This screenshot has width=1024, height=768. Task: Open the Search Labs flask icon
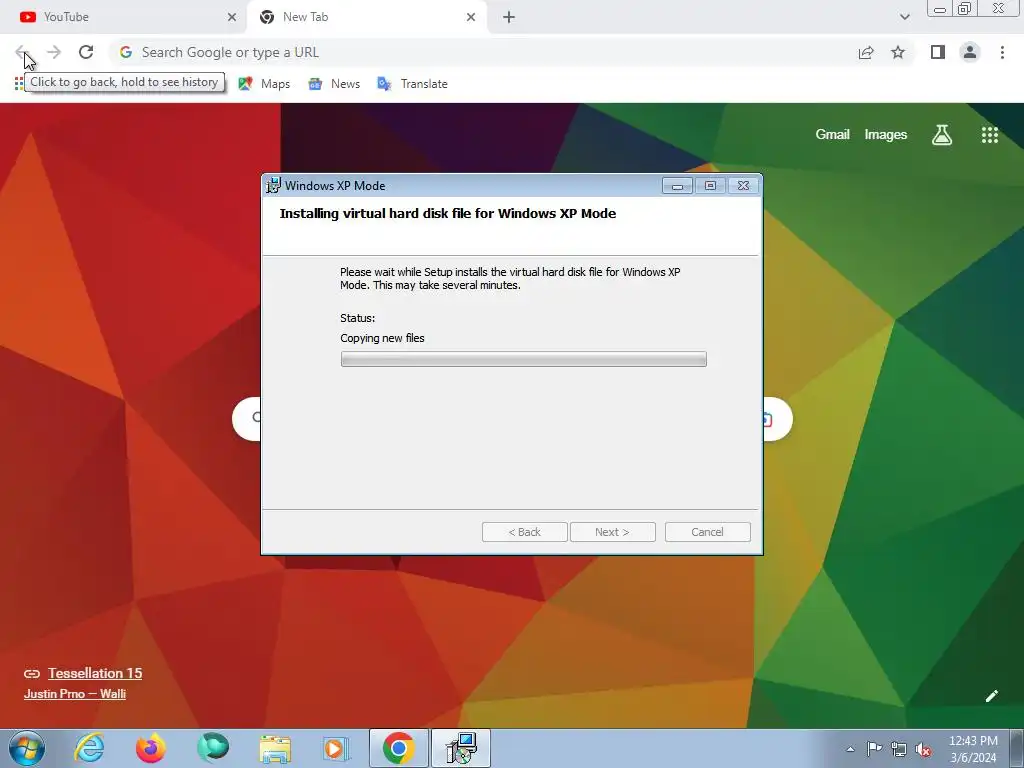(x=942, y=135)
